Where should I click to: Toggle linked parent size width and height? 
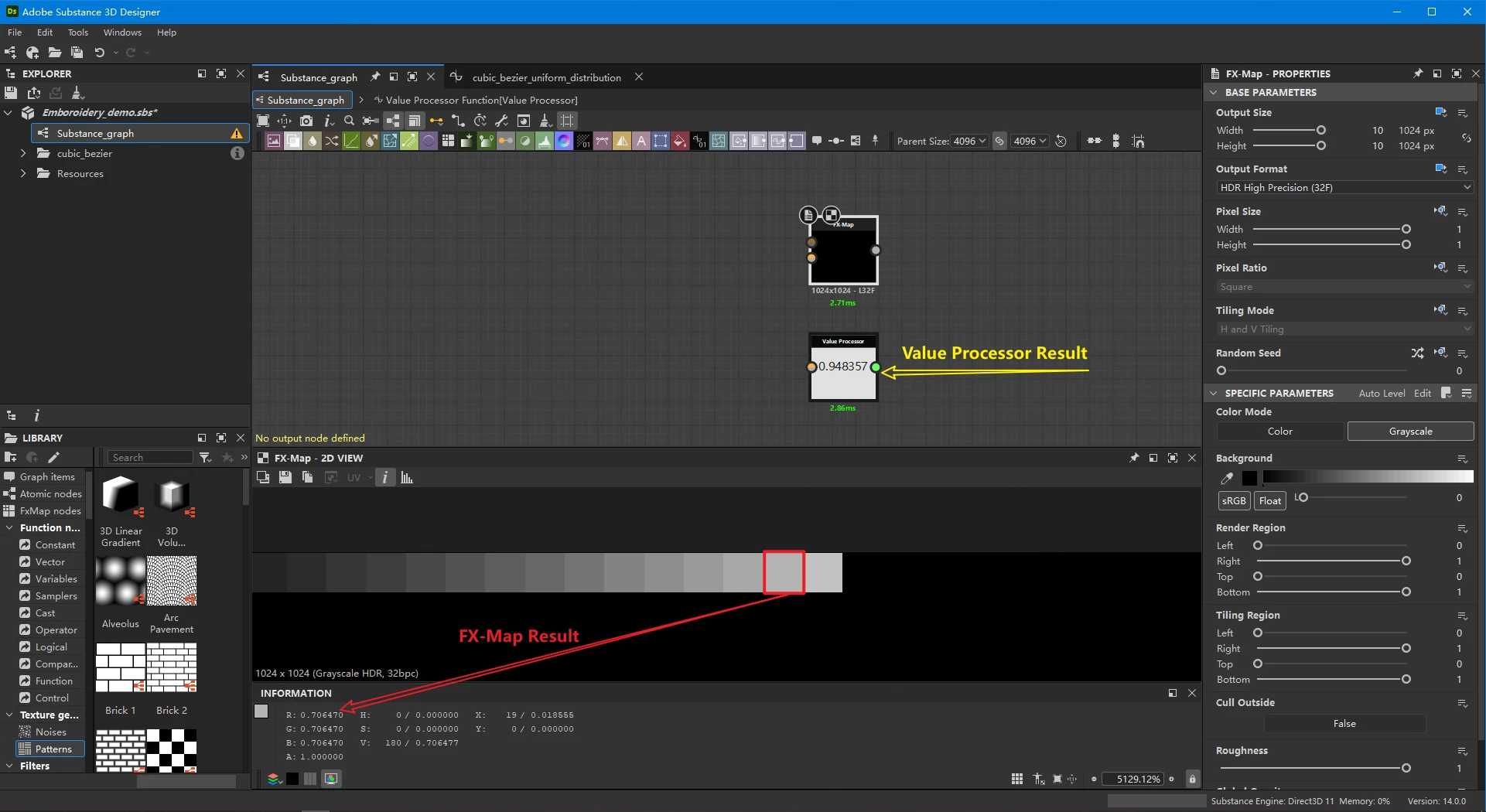(x=999, y=141)
